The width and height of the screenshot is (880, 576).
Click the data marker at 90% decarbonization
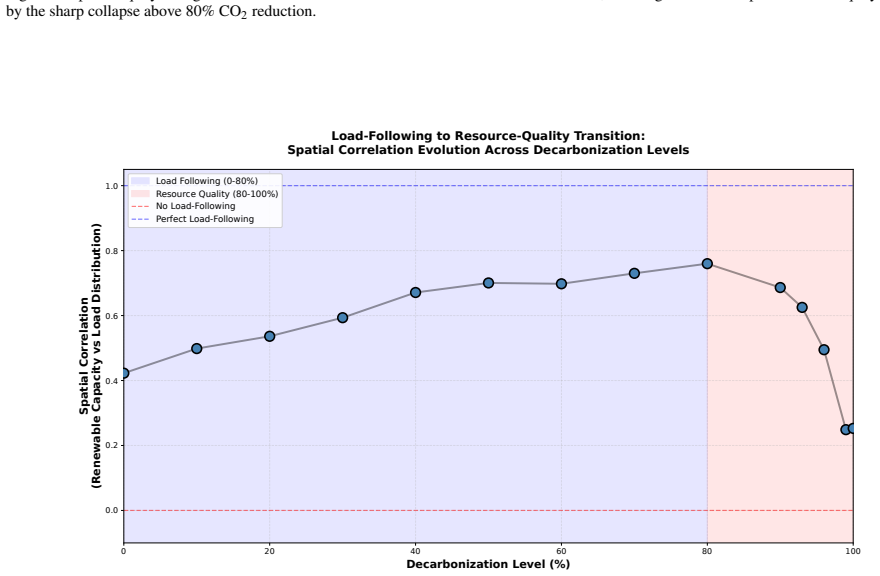(780, 287)
